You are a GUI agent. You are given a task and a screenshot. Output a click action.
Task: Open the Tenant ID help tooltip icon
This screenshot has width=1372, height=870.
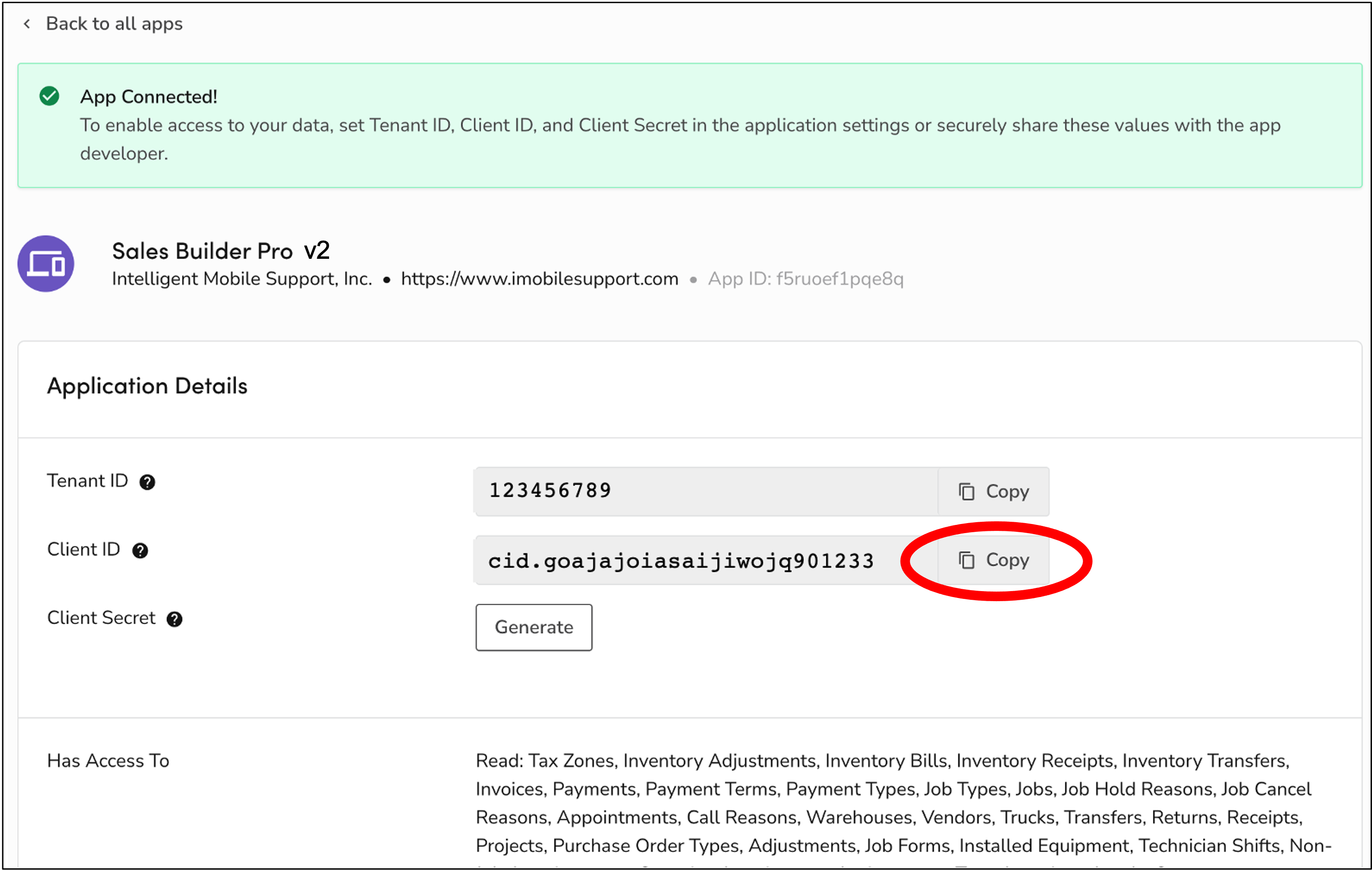coord(147,482)
